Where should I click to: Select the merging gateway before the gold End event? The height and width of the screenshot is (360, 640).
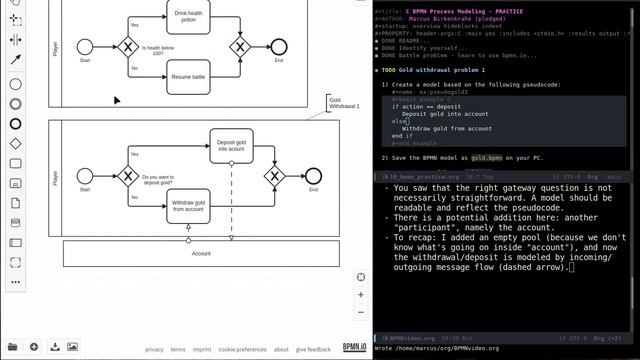click(274, 176)
